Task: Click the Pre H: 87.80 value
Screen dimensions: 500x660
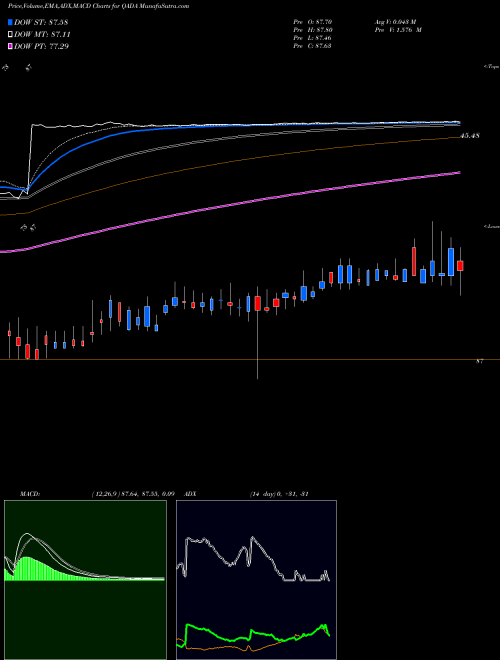Action: [312, 30]
